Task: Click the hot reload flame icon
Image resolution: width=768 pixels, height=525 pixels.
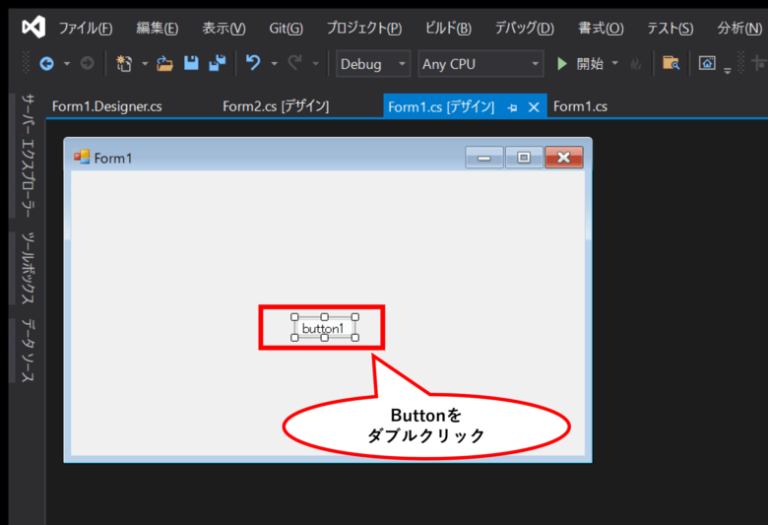Action: coord(635,64)
